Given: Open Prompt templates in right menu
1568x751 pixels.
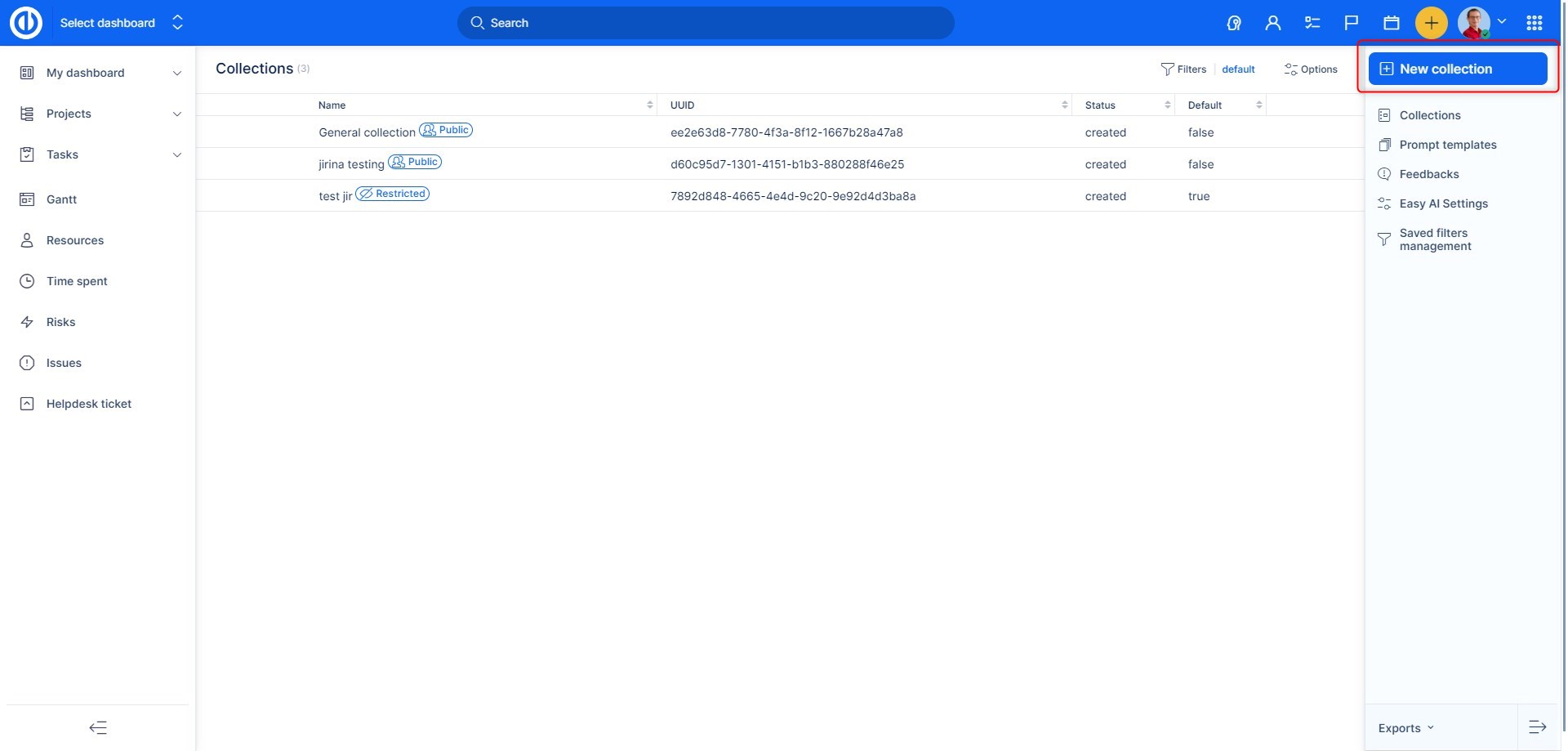Looking at the screenshot, I should click(x=1447, y=145).
